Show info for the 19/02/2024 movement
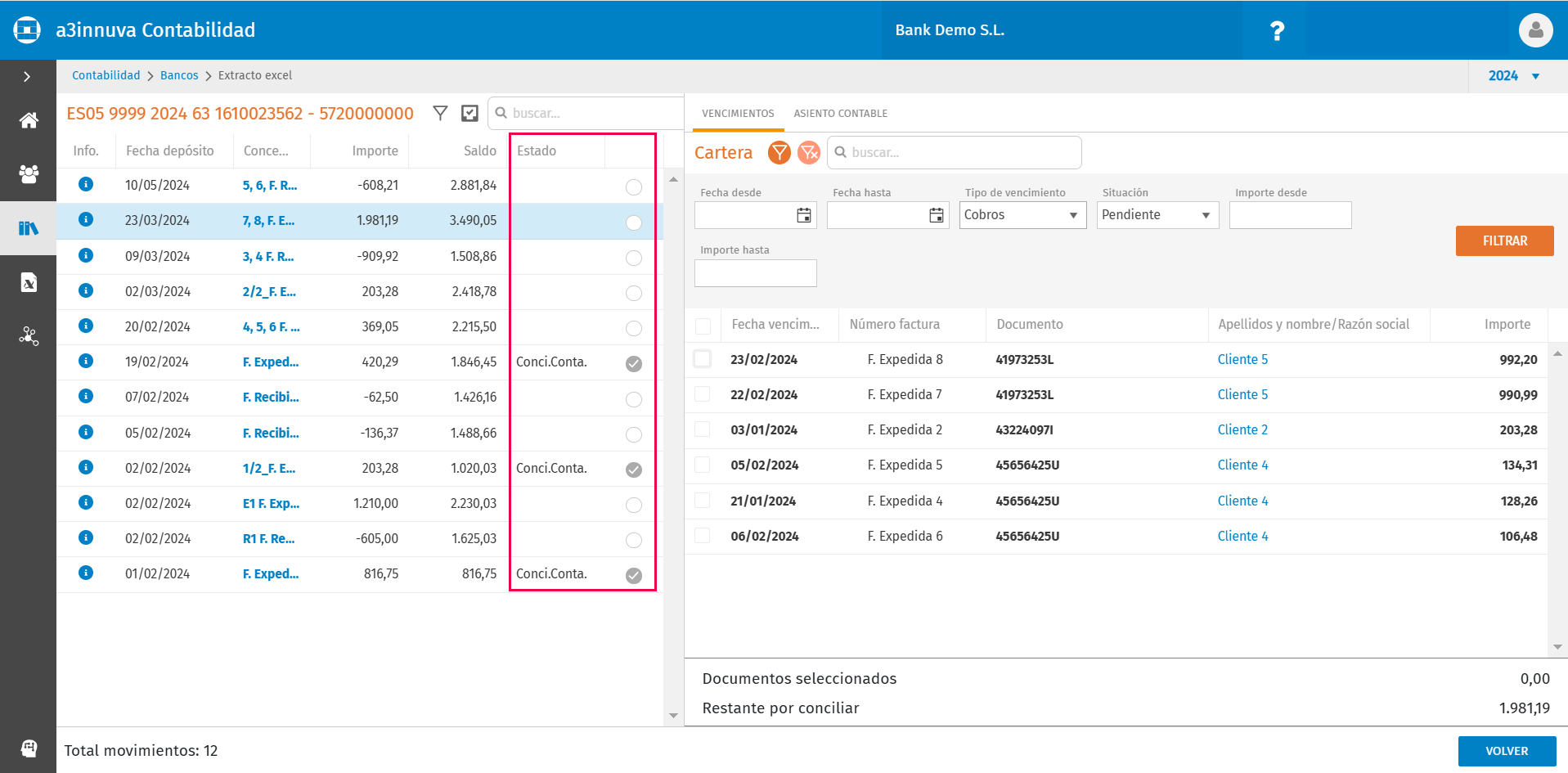Viewport: 1568px width, 773px height. [x=85, y=361]
